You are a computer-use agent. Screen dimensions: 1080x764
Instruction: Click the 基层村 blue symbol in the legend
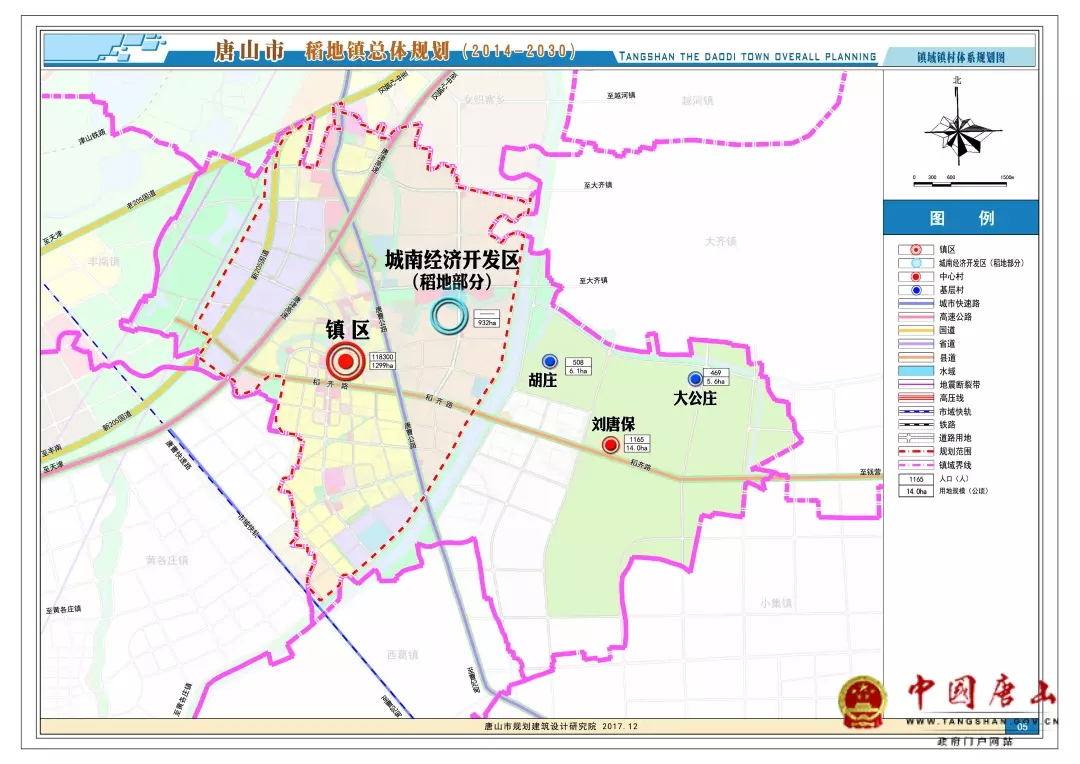coord(915,290)
